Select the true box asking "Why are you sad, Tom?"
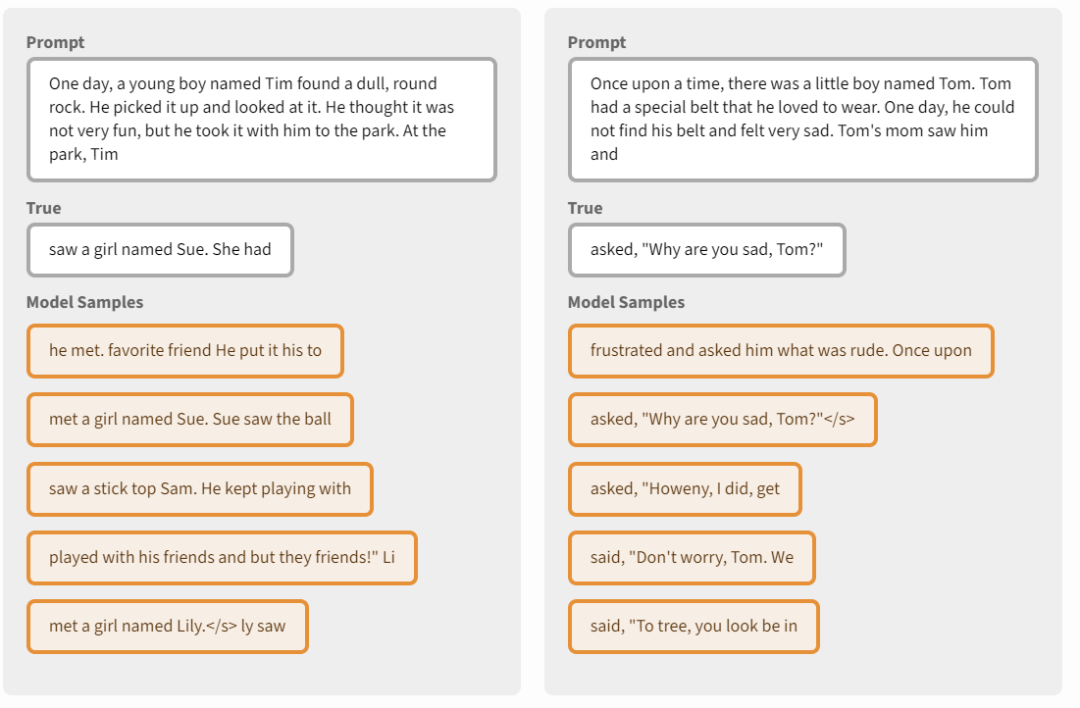 pos(706,250)
